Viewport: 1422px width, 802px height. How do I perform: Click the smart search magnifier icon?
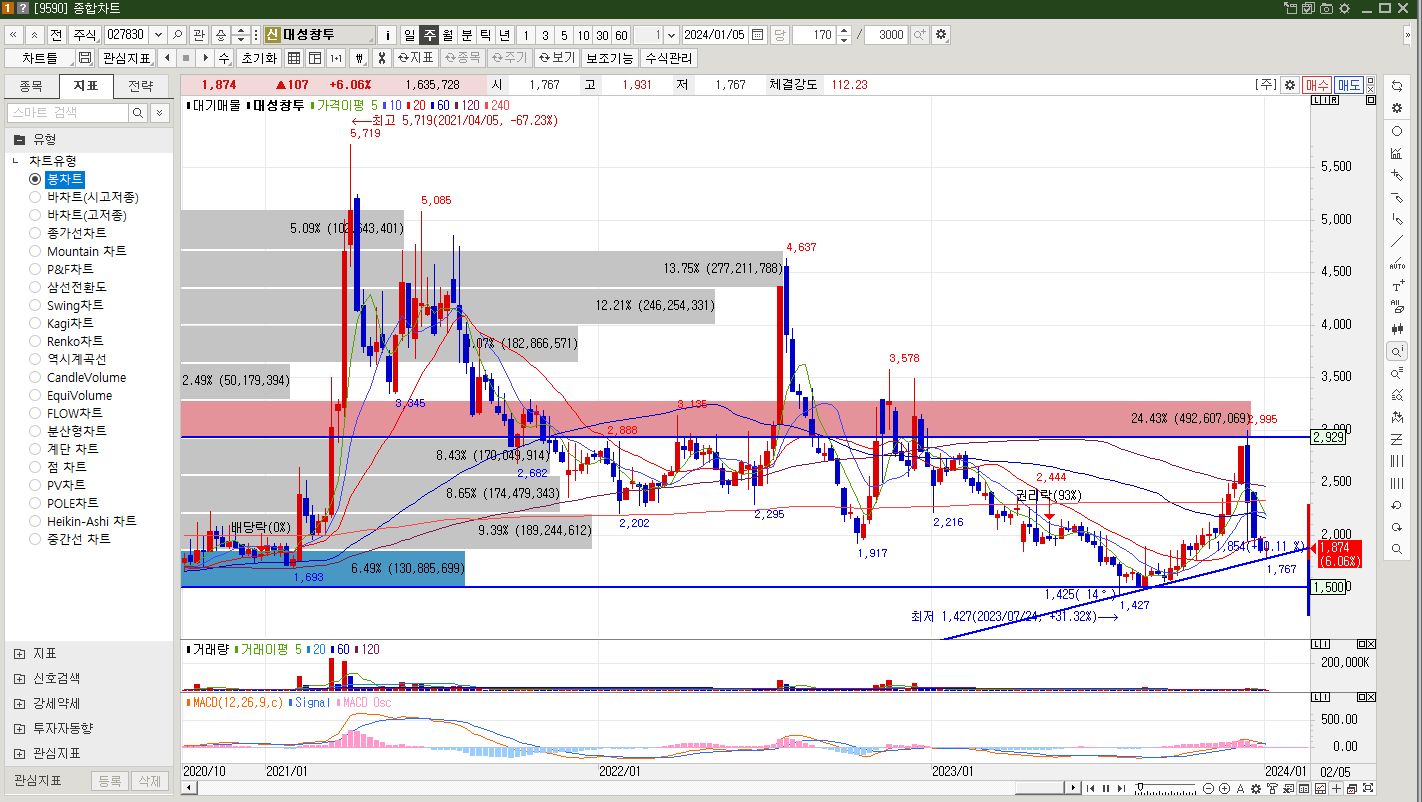click(138, 113)
